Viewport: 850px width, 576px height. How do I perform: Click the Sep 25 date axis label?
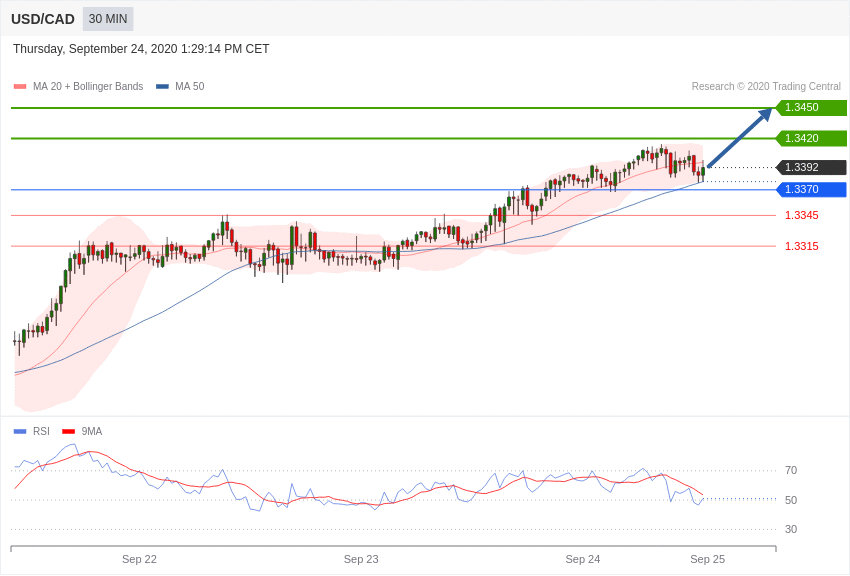click(707, 559)
